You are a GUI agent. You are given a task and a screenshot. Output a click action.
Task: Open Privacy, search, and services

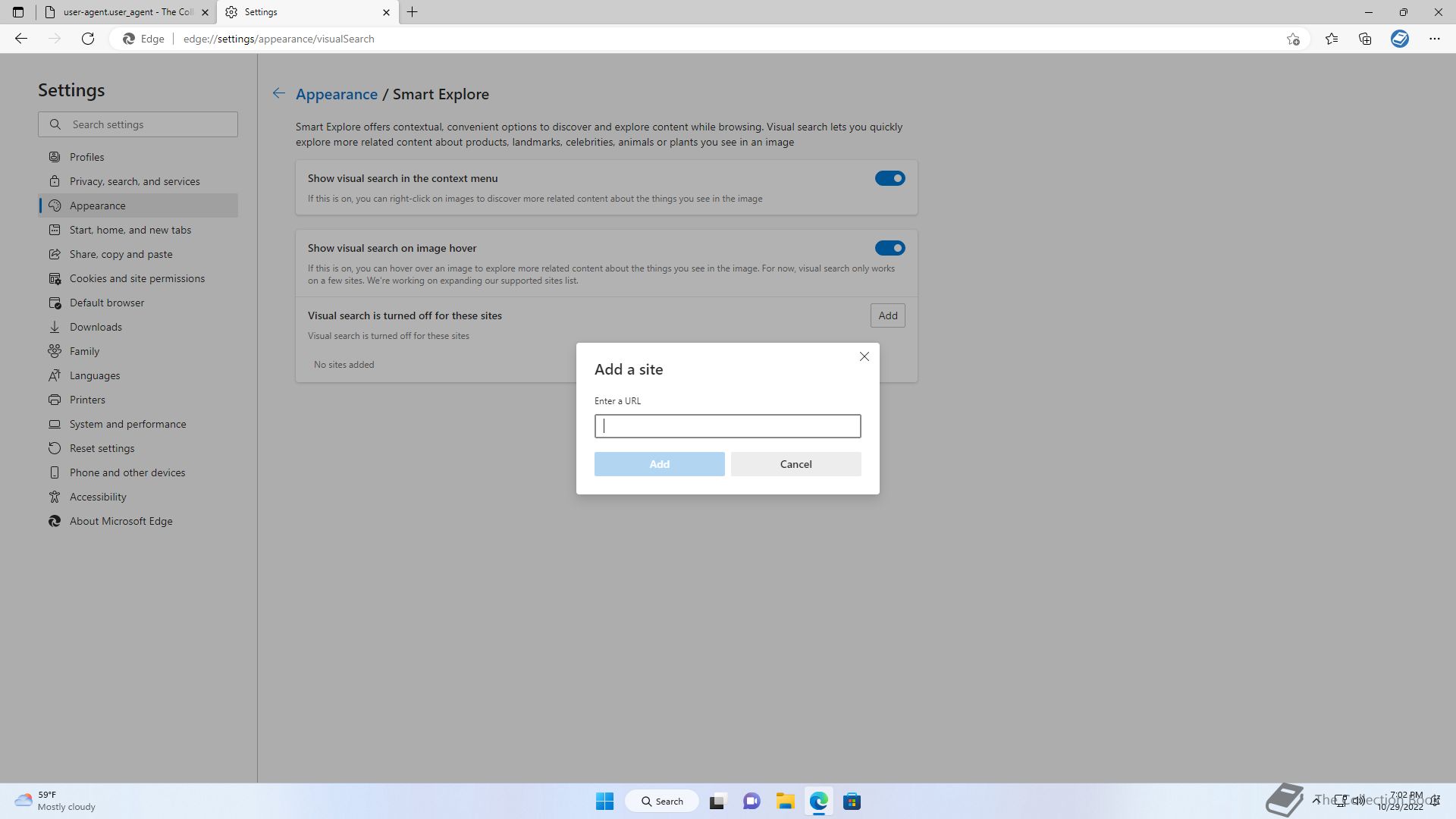[x=138, y=181]
